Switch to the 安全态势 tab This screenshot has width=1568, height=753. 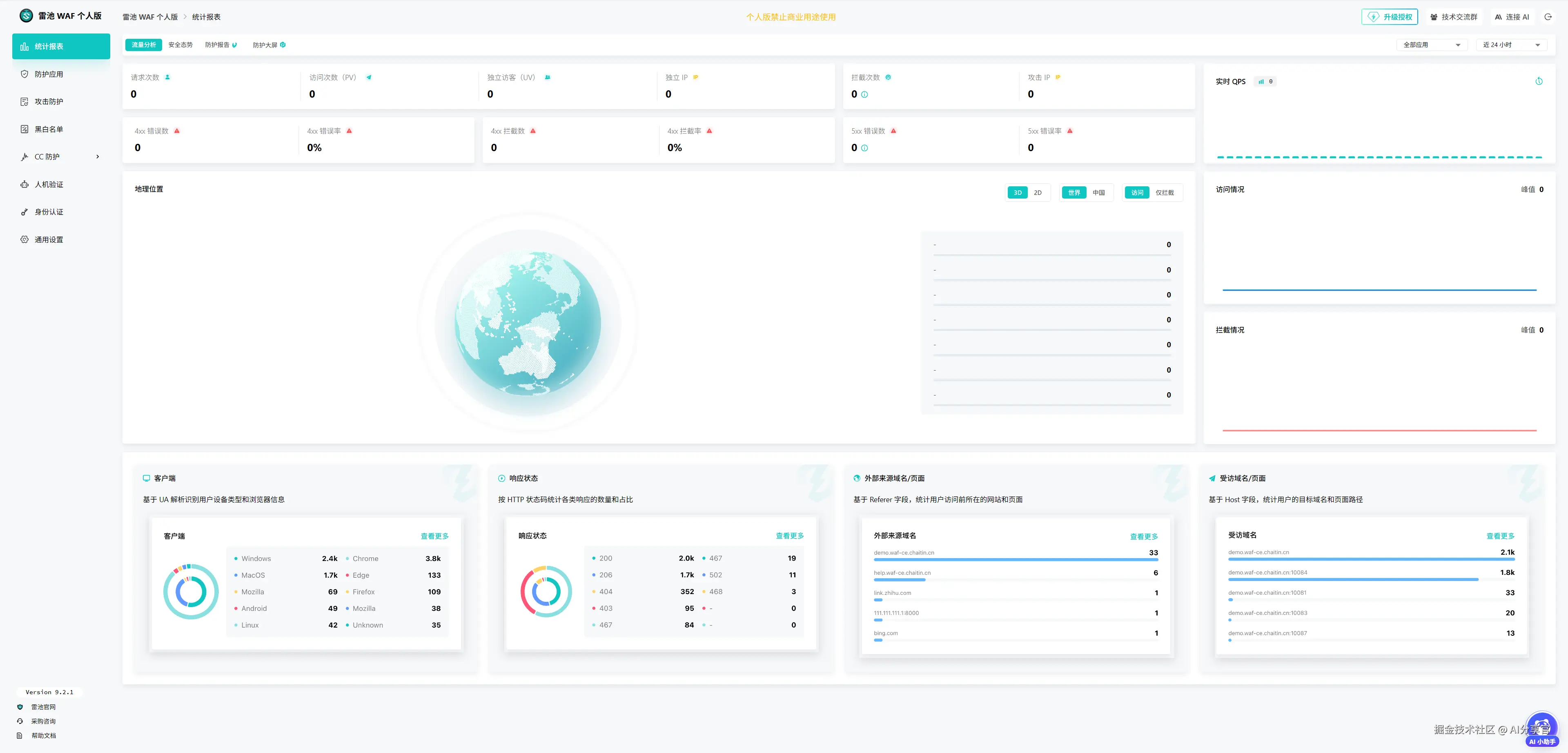180,45
